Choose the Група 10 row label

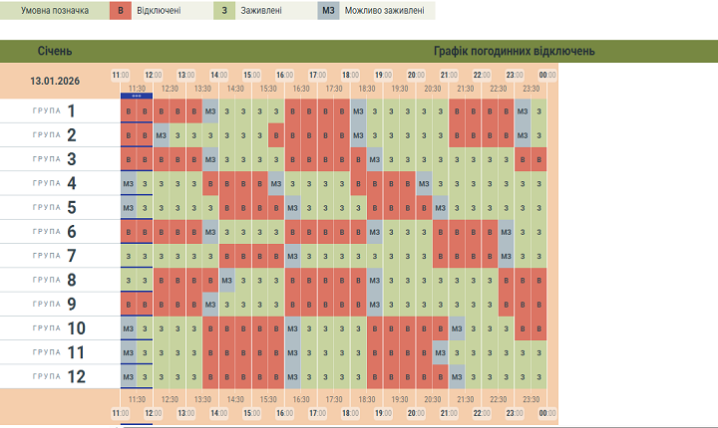point(55,328)
